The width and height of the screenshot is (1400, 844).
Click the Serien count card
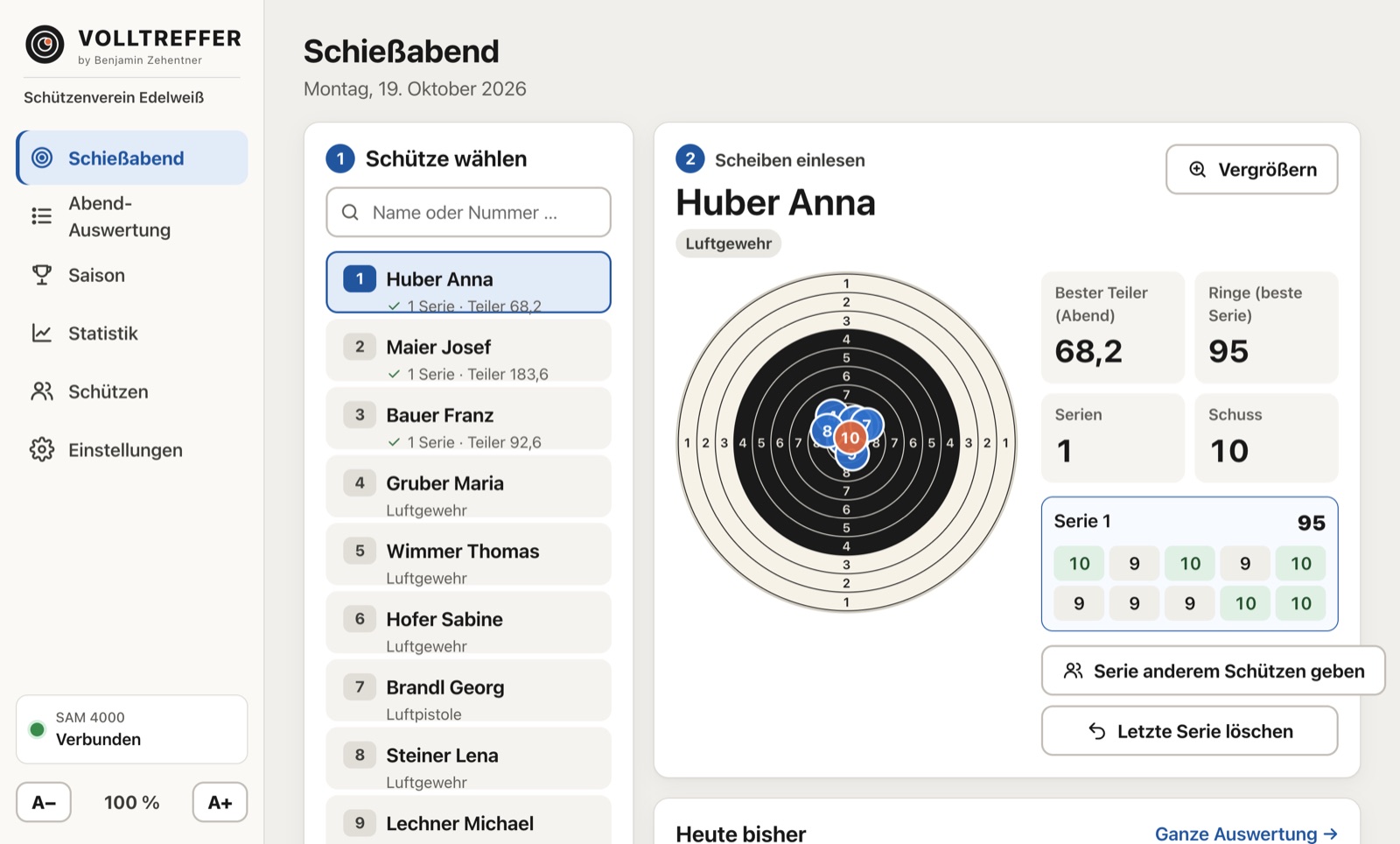tap(1112, 438)
